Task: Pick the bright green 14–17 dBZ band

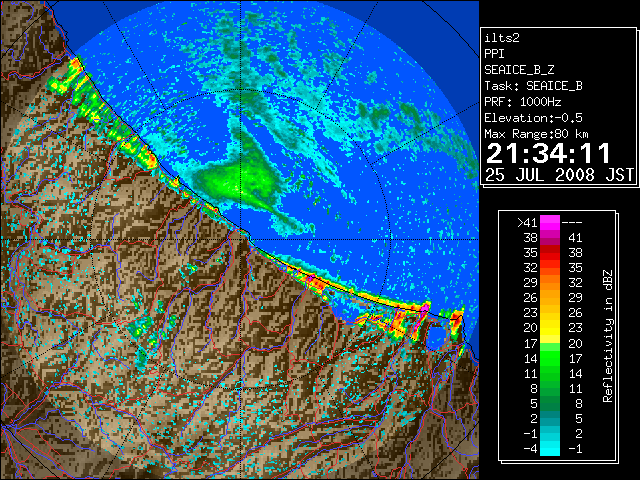Action: tap(550, 358)
